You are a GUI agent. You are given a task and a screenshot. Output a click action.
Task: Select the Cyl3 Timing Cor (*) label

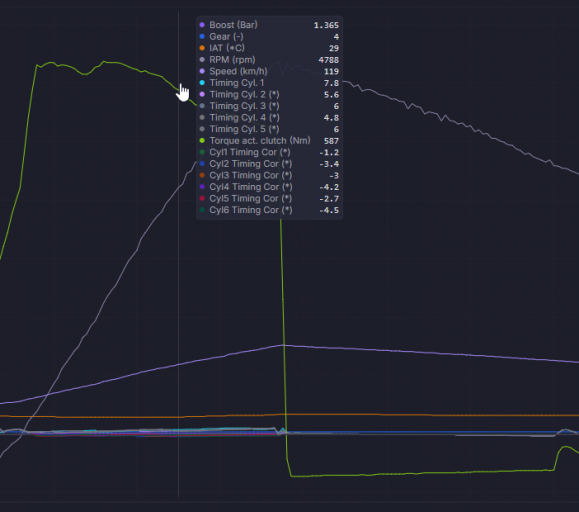click(x=251, y=175)
